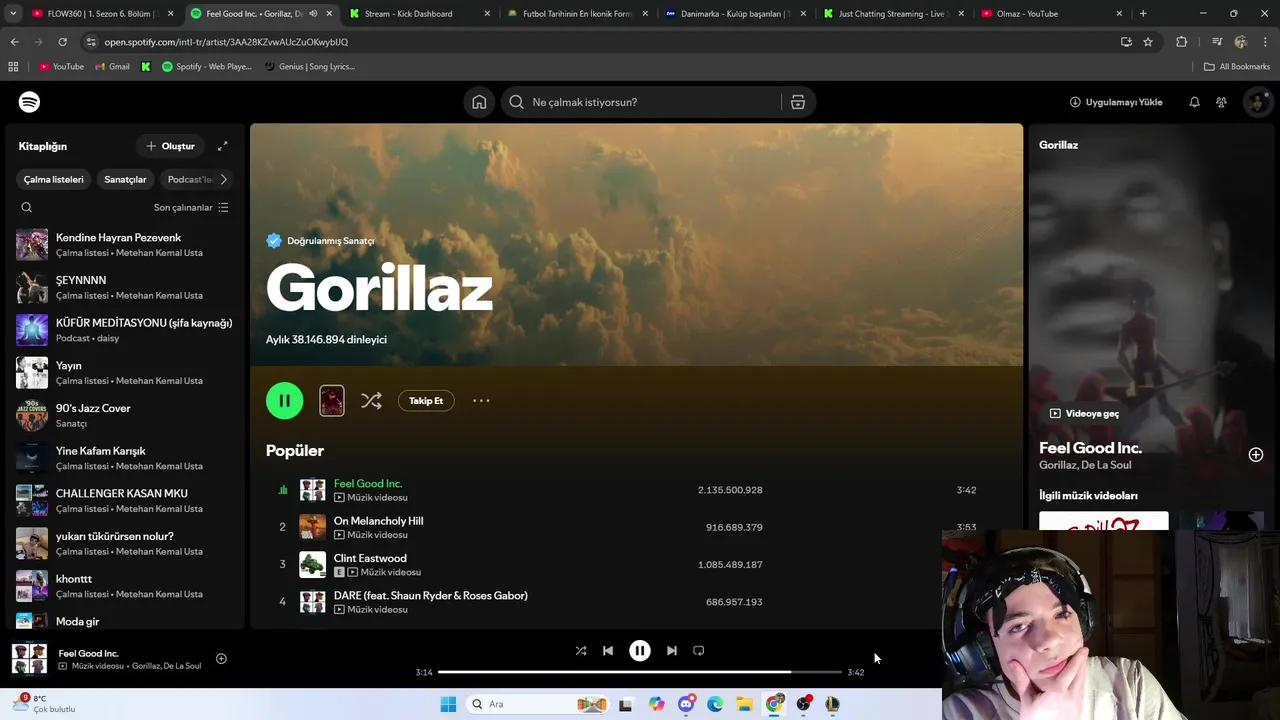1280x720 pixels.
Task: Follow Gorillaz with Takip Et
Action: [426, 401]
